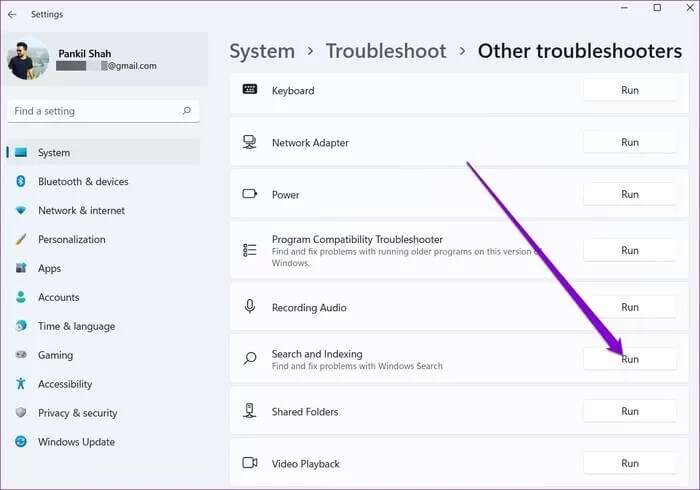Click the Bluetooth icon in sidebar
The height and width of the screenshot is (490, 700).
pyautogui.click(x=21, y=181)
